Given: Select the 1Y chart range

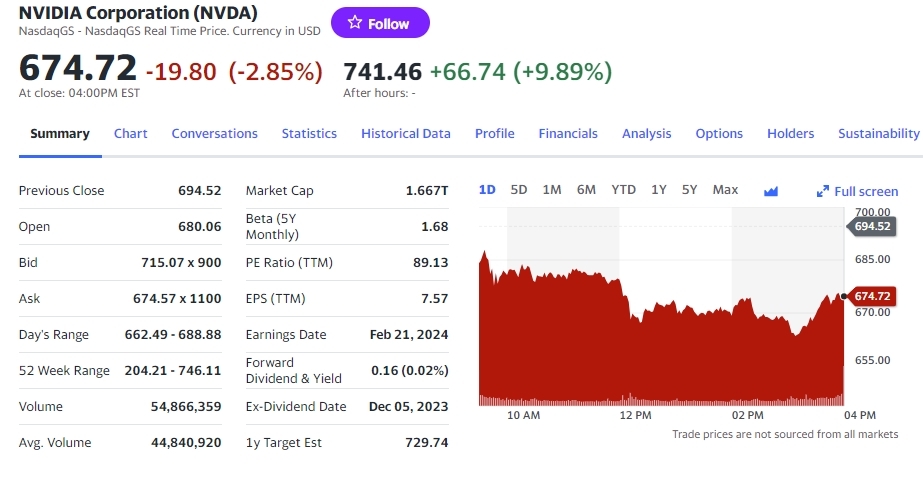Looking at the screenshot, I should click(659, 190).
